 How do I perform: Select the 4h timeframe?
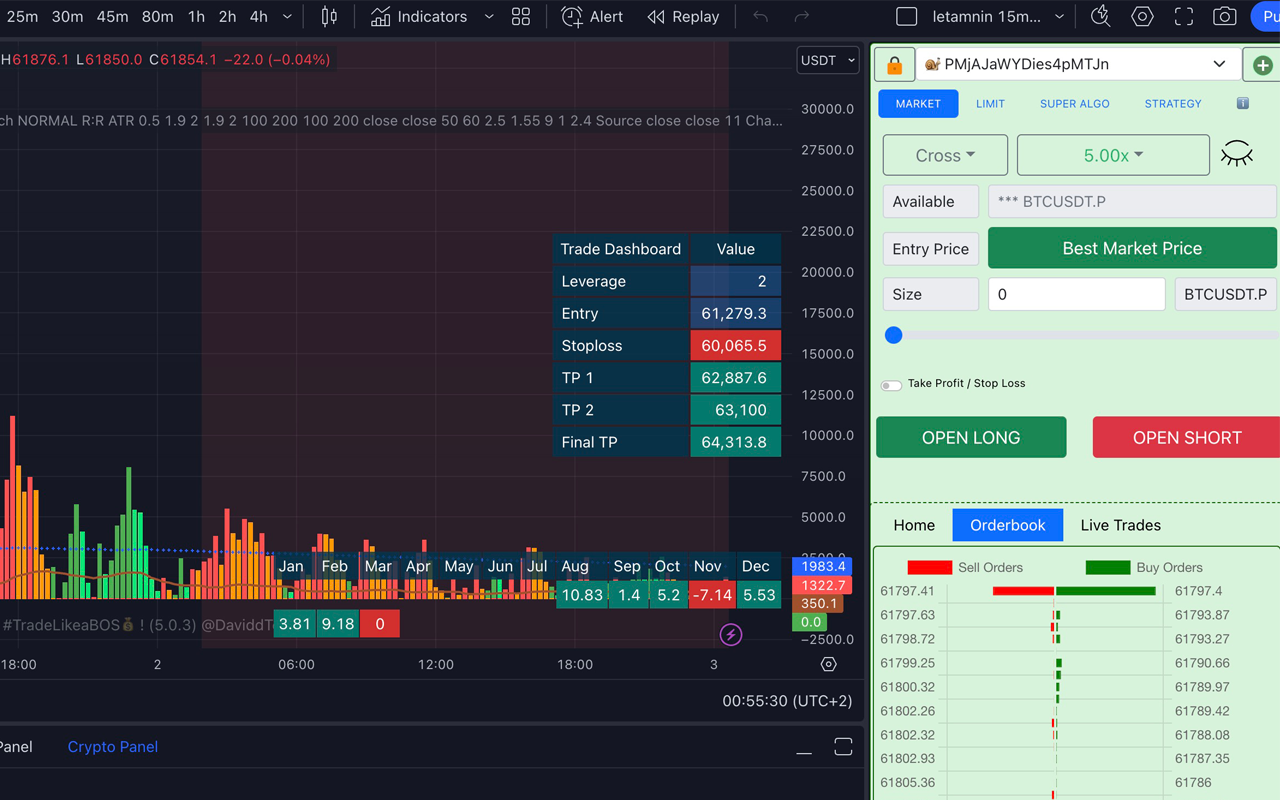click(259, 17)
